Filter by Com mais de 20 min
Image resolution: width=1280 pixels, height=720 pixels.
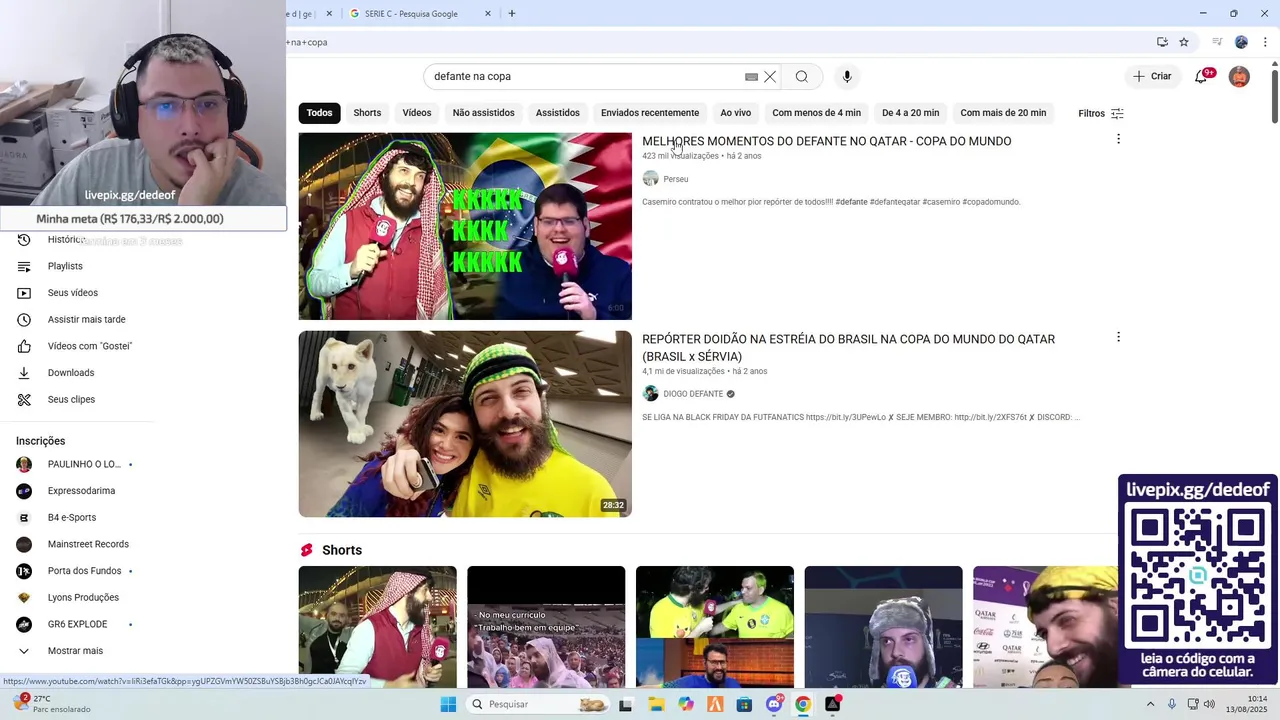tap(1003, 113)
